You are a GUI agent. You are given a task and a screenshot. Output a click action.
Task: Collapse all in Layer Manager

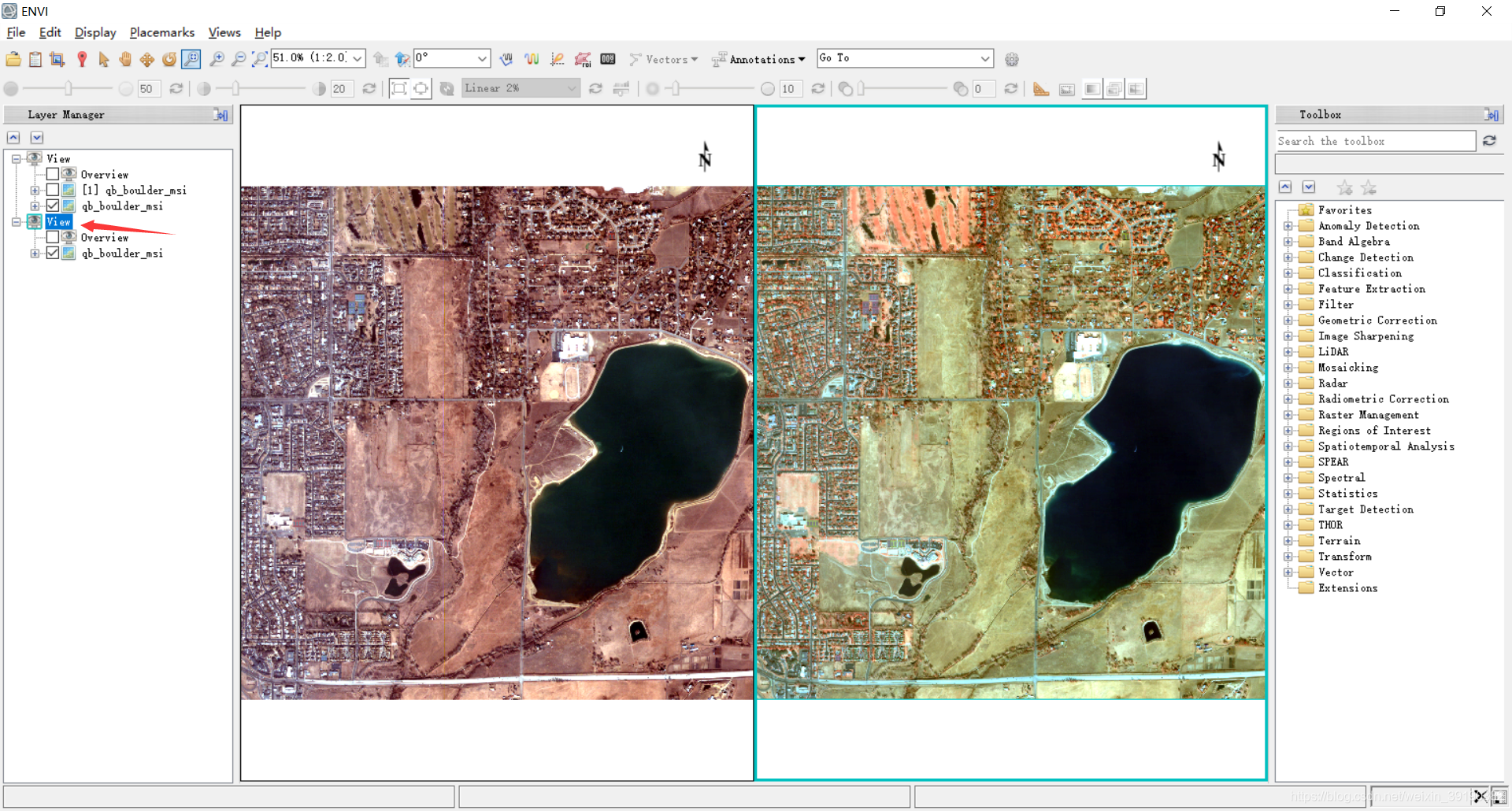point(13,138)
